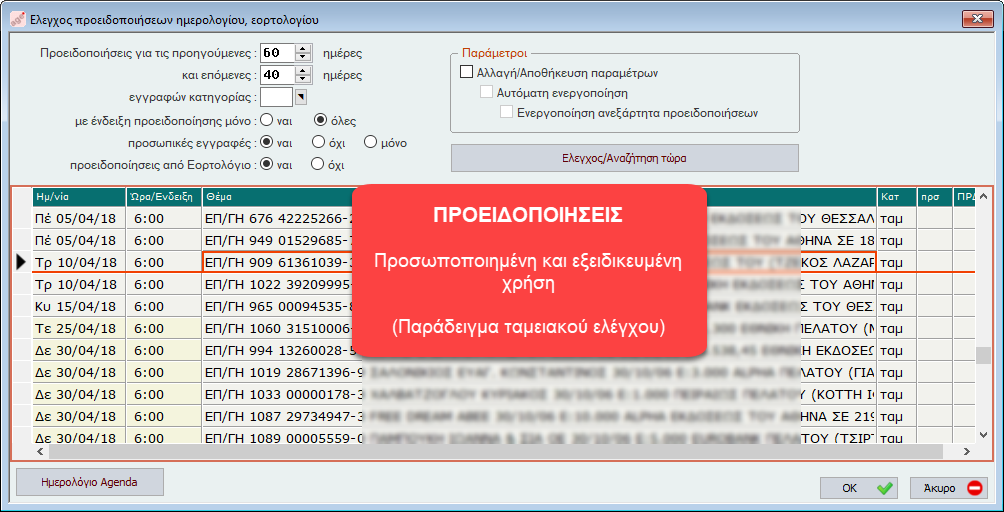This screenshot has width=1004, height=512.
Task: Click the Κατ column header
Action: pos(896,197)
